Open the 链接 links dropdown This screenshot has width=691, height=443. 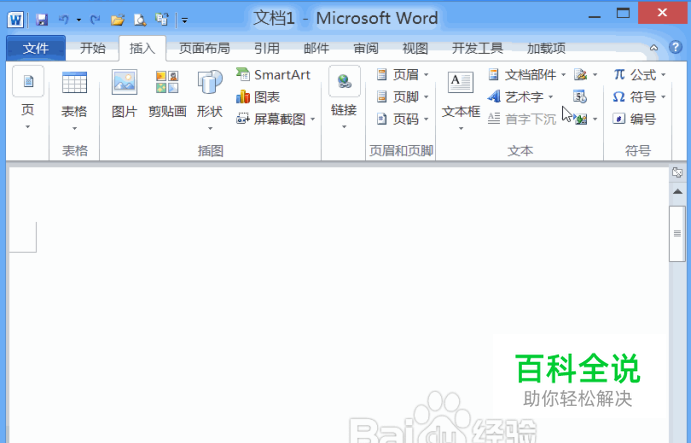coord(344,98)
